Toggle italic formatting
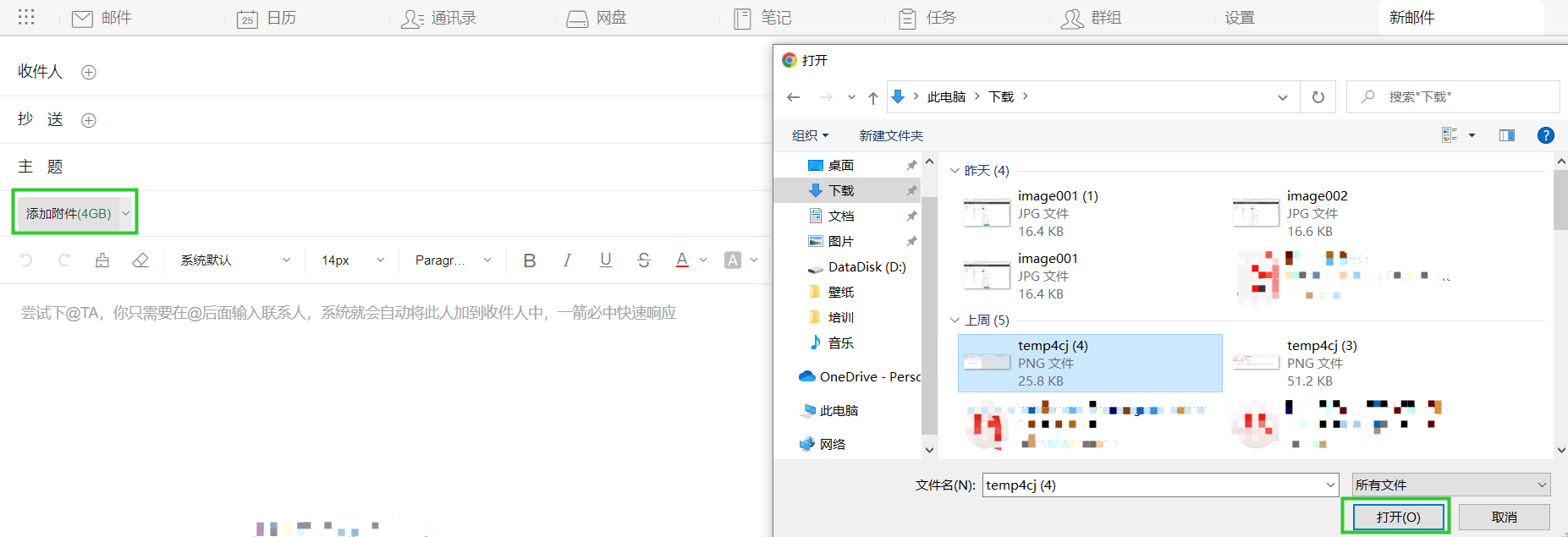 (567, 260)
